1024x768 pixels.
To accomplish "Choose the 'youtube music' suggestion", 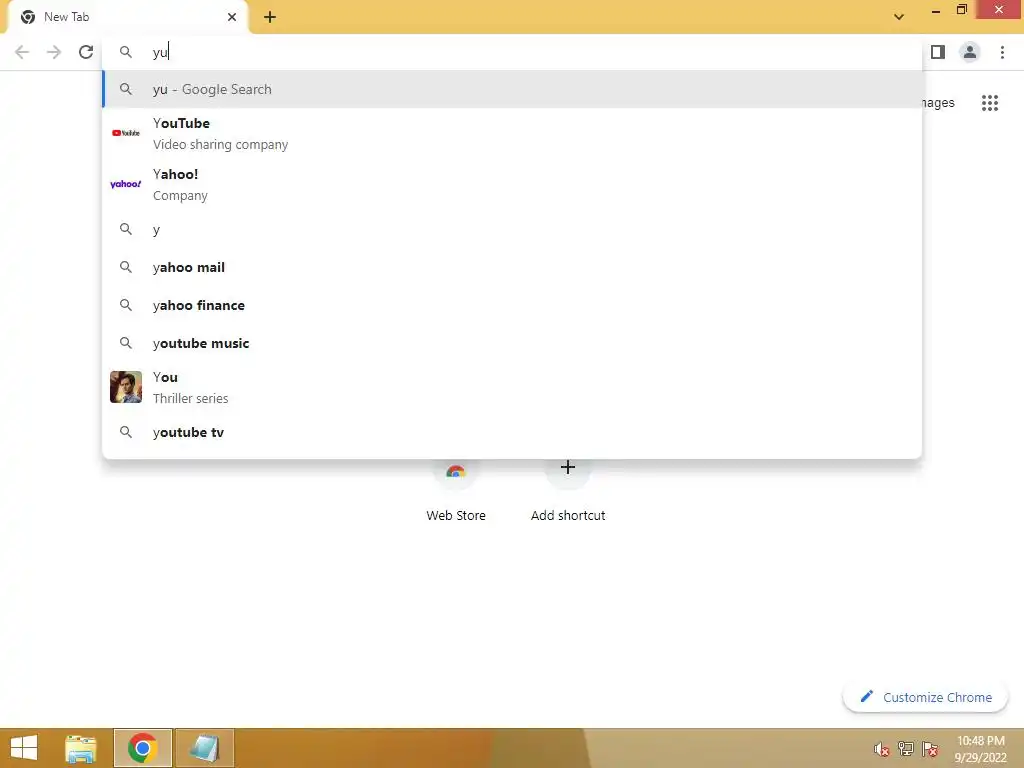I will 513,343.
